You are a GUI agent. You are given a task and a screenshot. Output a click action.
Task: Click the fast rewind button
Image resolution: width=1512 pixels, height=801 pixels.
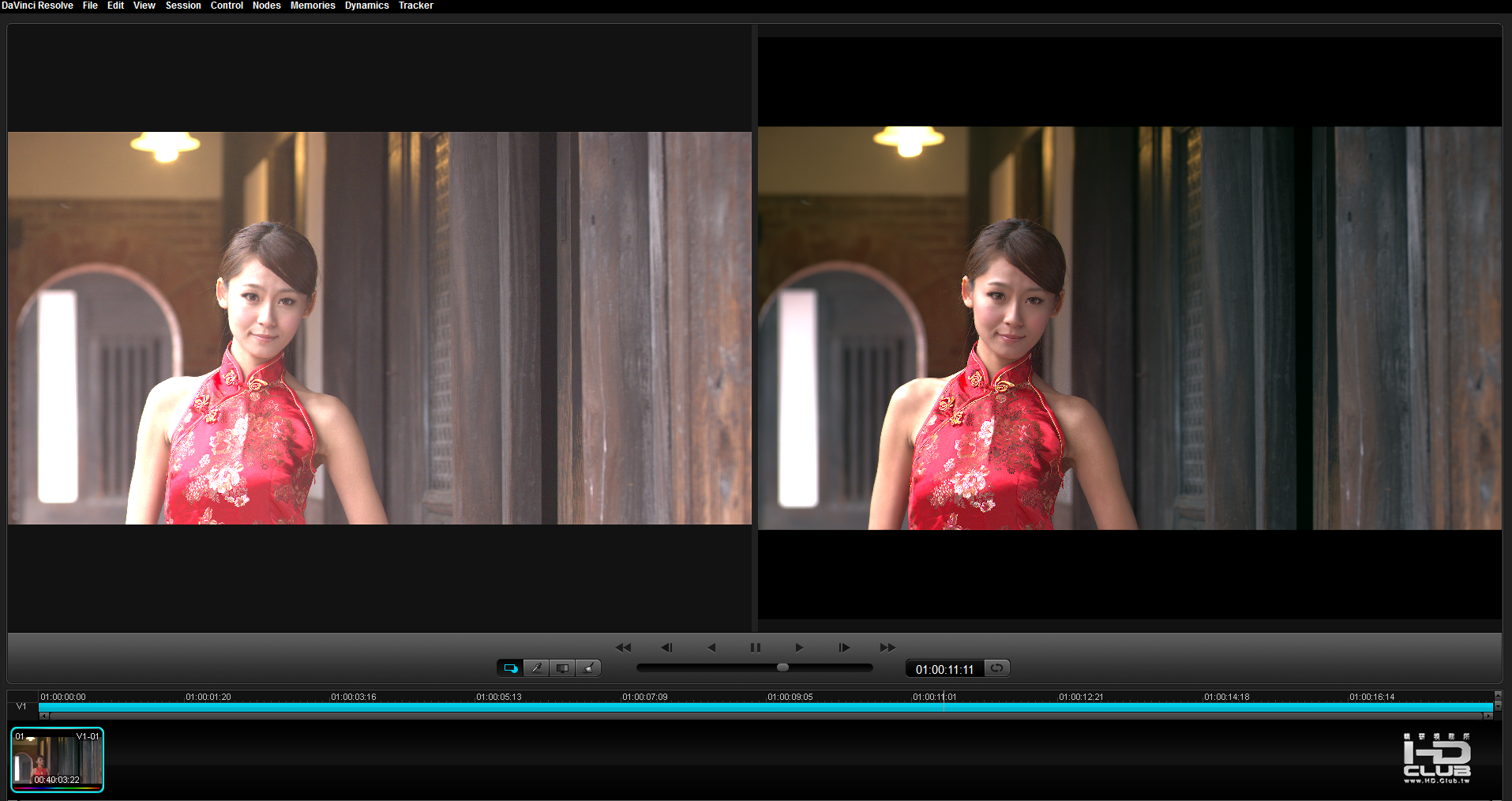[623, 648]
